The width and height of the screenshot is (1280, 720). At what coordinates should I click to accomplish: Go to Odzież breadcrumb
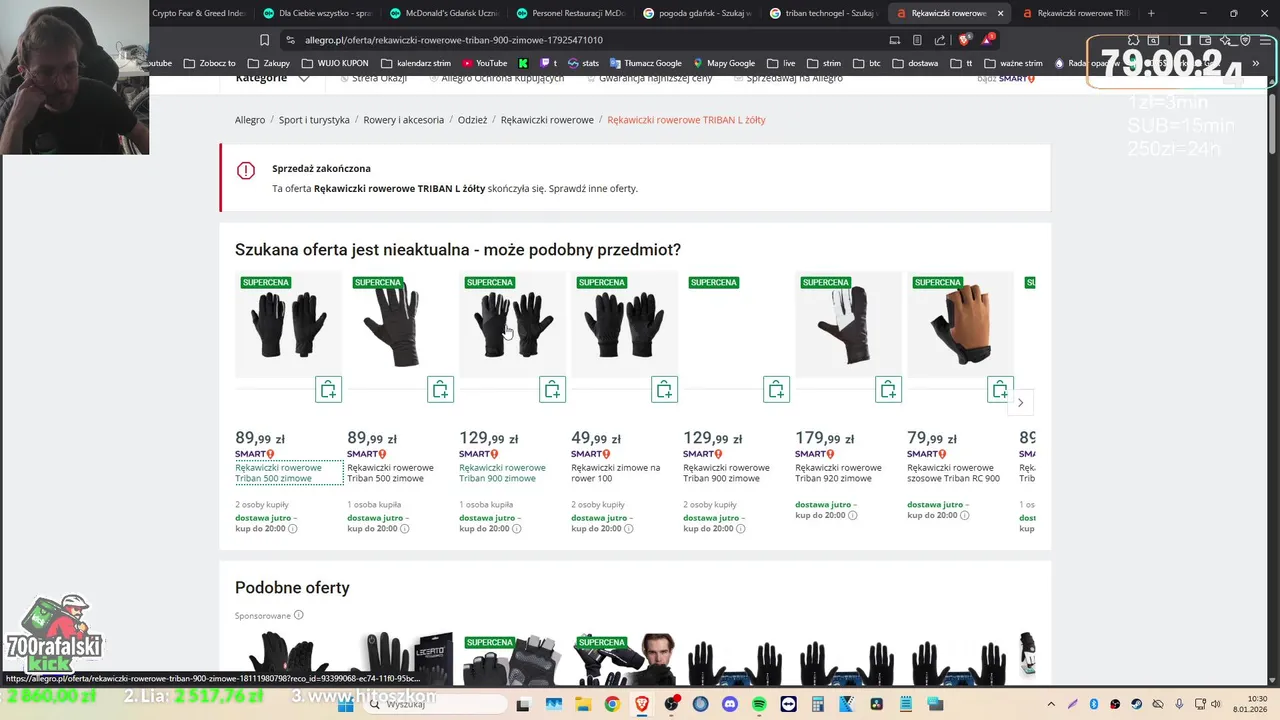[472, 120]
